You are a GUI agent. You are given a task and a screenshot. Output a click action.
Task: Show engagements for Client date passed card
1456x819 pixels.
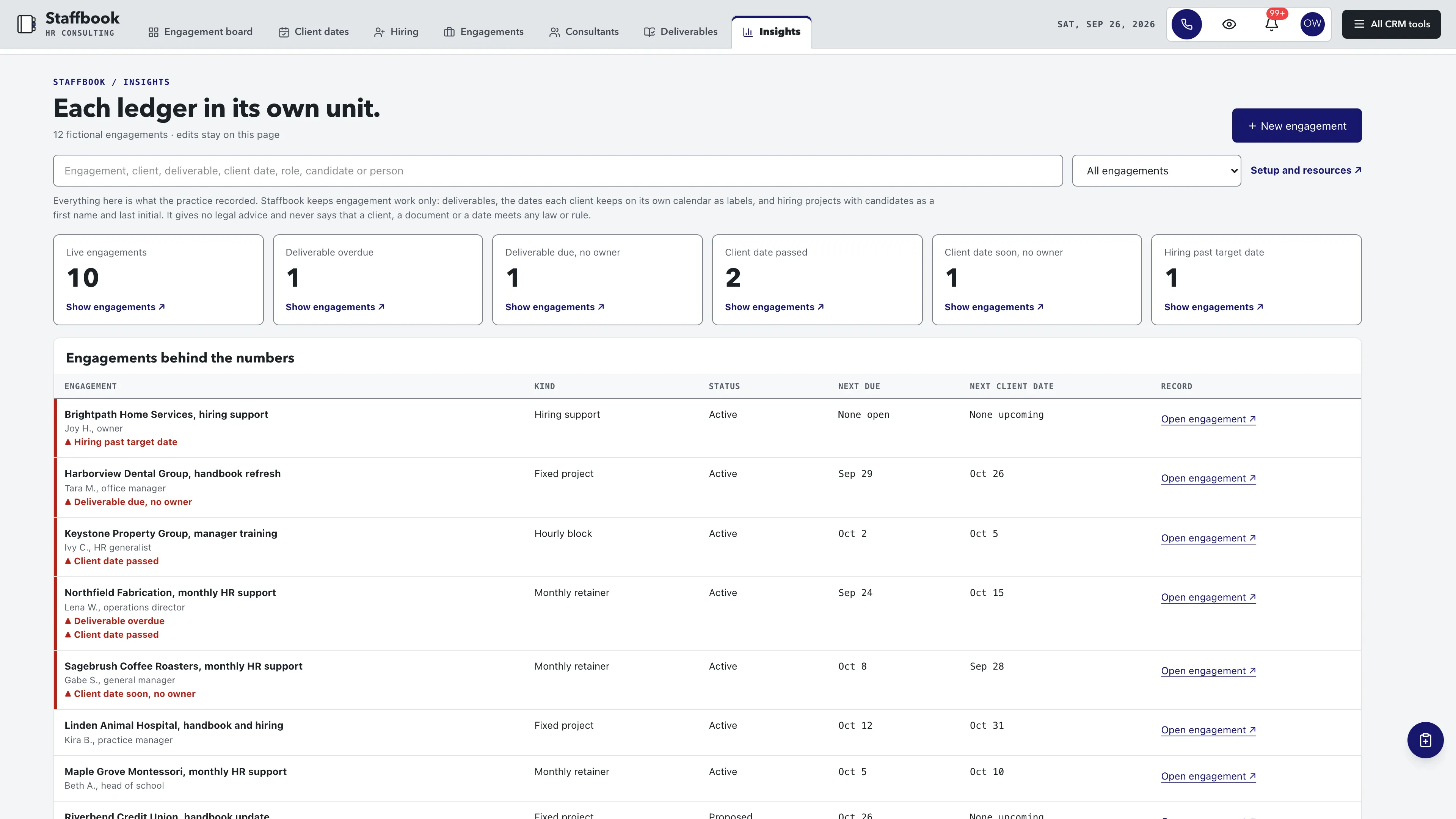point(774,307)
